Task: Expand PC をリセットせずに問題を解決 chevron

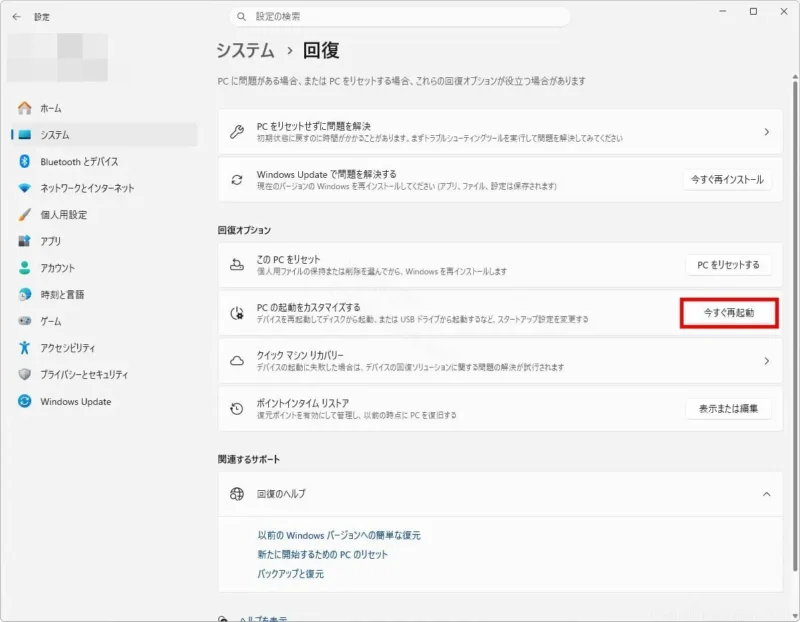Action: point(766,132)
